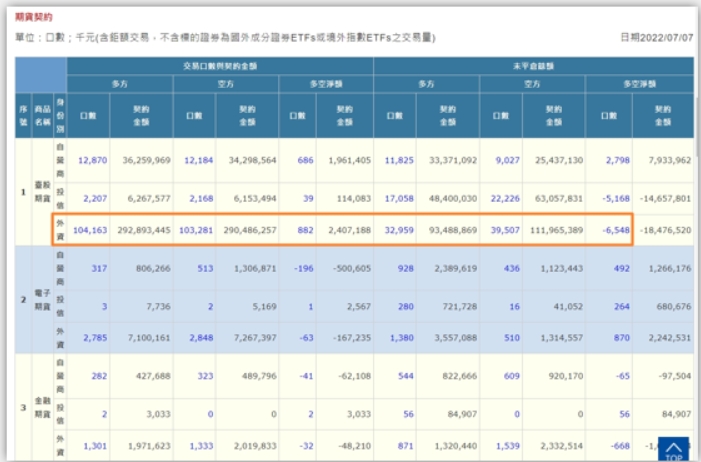Select the 電子期貨 product name cell
Screen dimensions: 701x462
tap(42, 300)
